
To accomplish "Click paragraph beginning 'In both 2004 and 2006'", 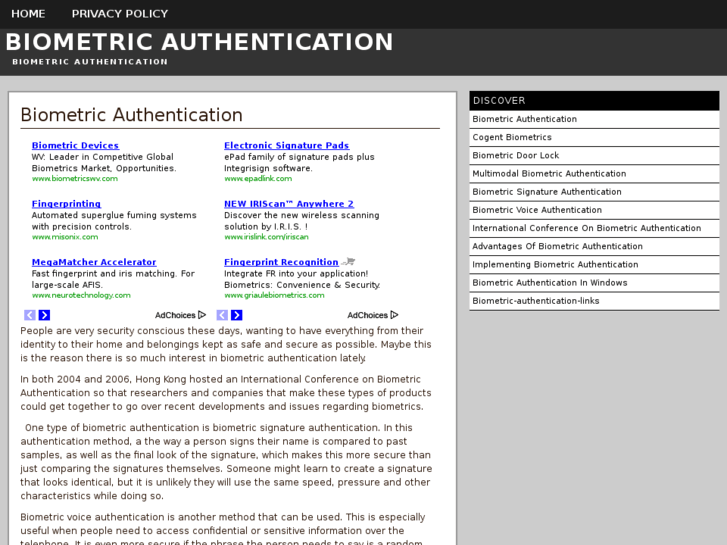I will pos(226,393).
